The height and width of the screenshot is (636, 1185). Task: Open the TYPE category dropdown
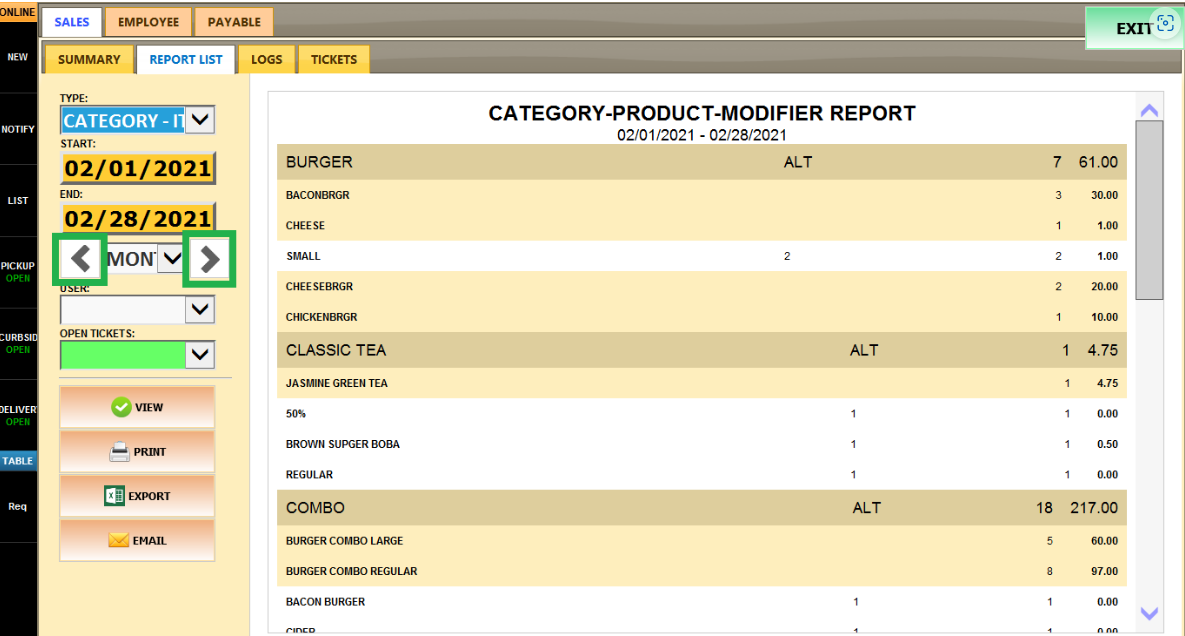[x=201, y=121]
